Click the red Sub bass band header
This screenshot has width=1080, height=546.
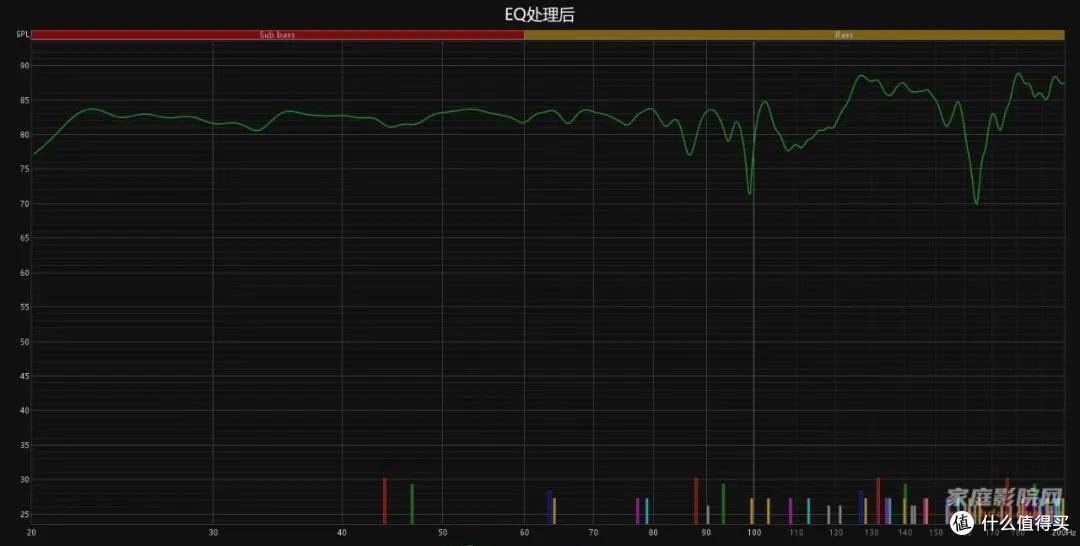[x=277, y=34]
